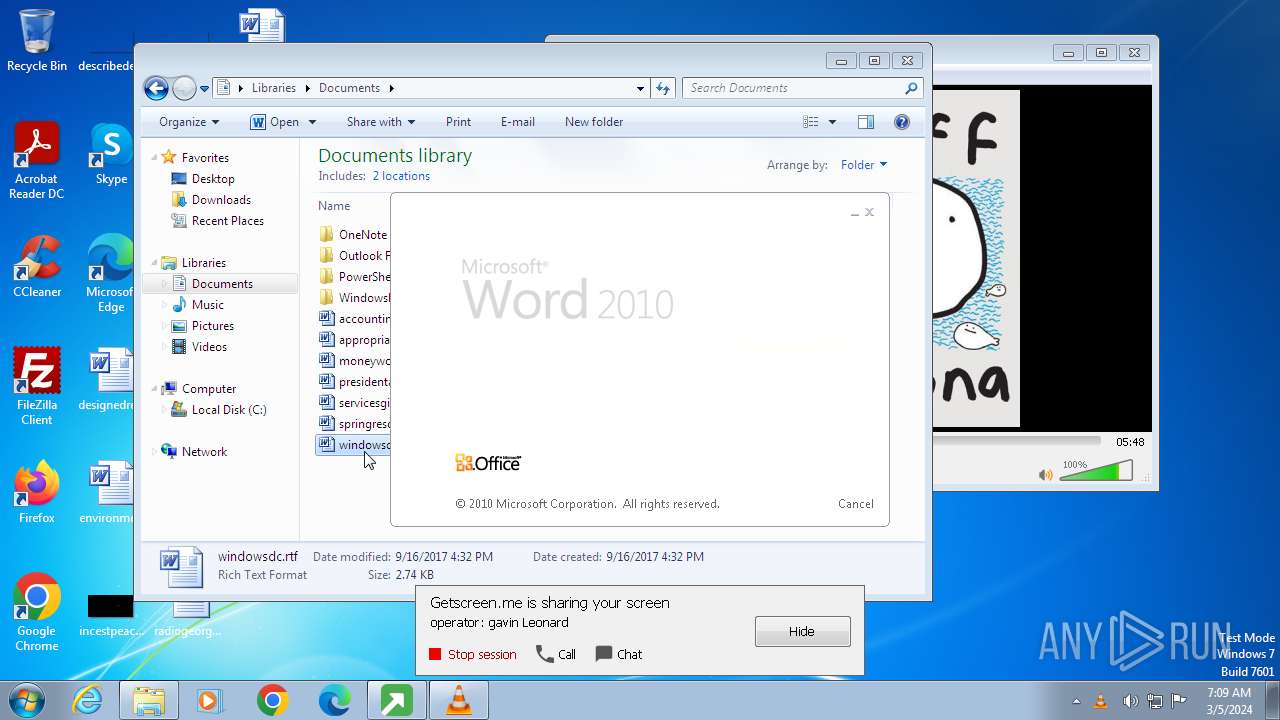Click the Back arrow in Explorer
Viewport: 1280px width, 720px height.
(156, 88)
